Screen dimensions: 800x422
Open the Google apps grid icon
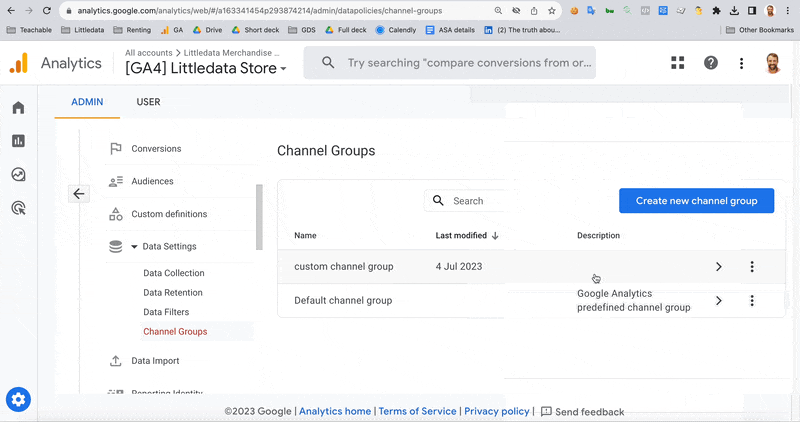(678, 63)
